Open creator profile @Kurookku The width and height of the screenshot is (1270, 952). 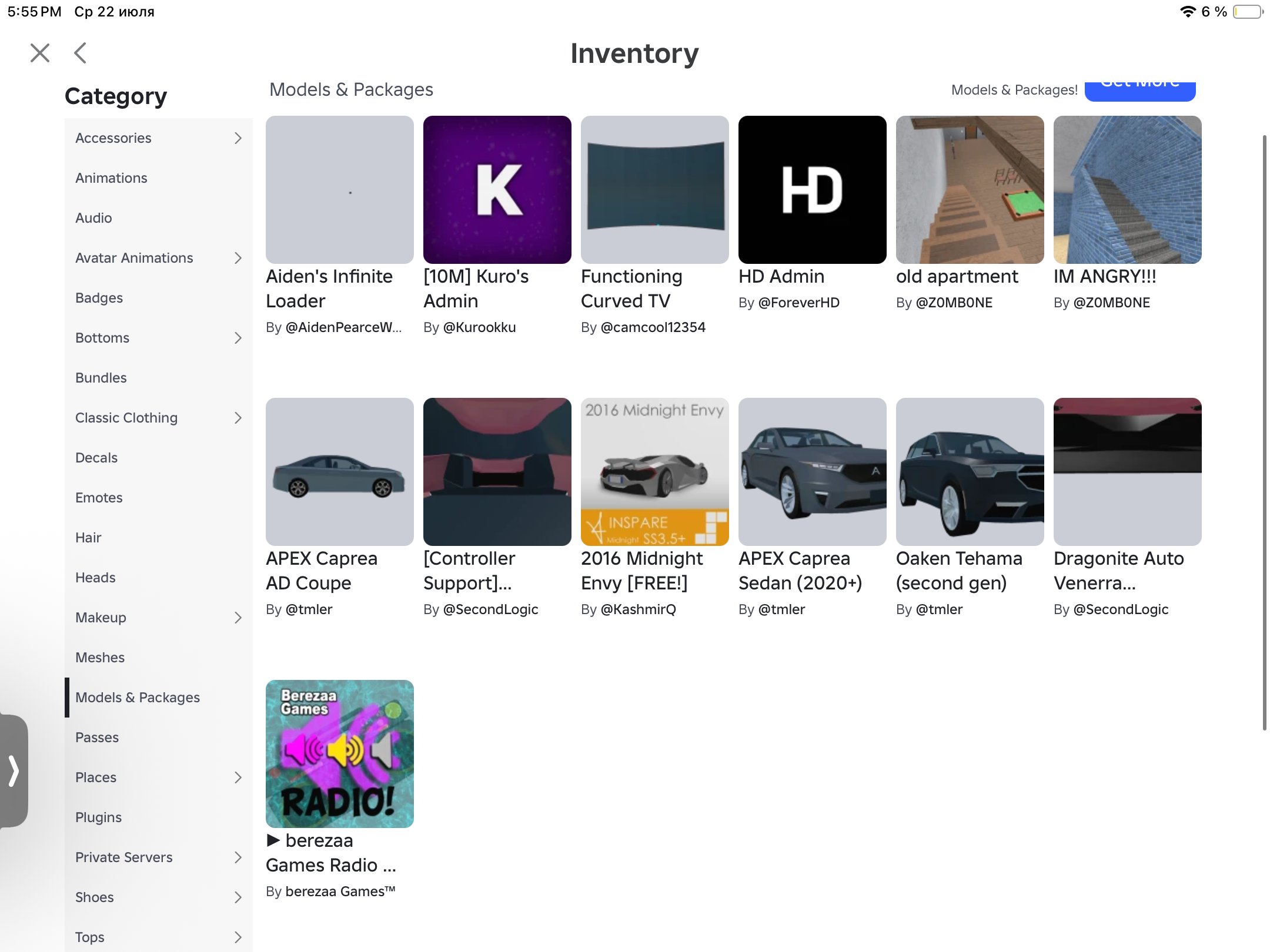[x=479, y=327]
